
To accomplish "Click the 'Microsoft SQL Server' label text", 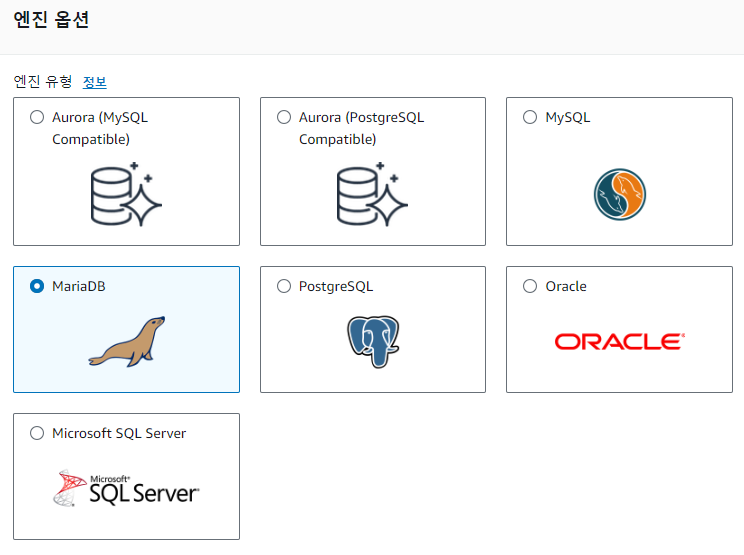I will pos(119,433).
